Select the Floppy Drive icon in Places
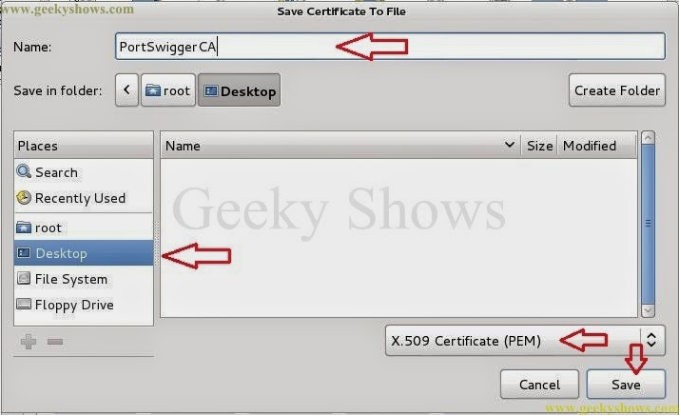 pyautogui.click(x=23, y=304)
